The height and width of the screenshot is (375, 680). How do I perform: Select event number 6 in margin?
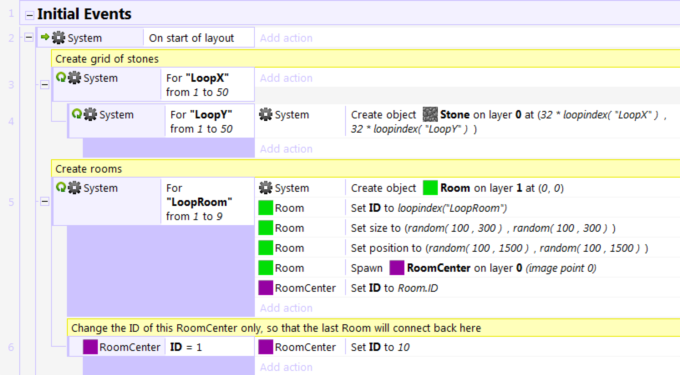(11, 347)
